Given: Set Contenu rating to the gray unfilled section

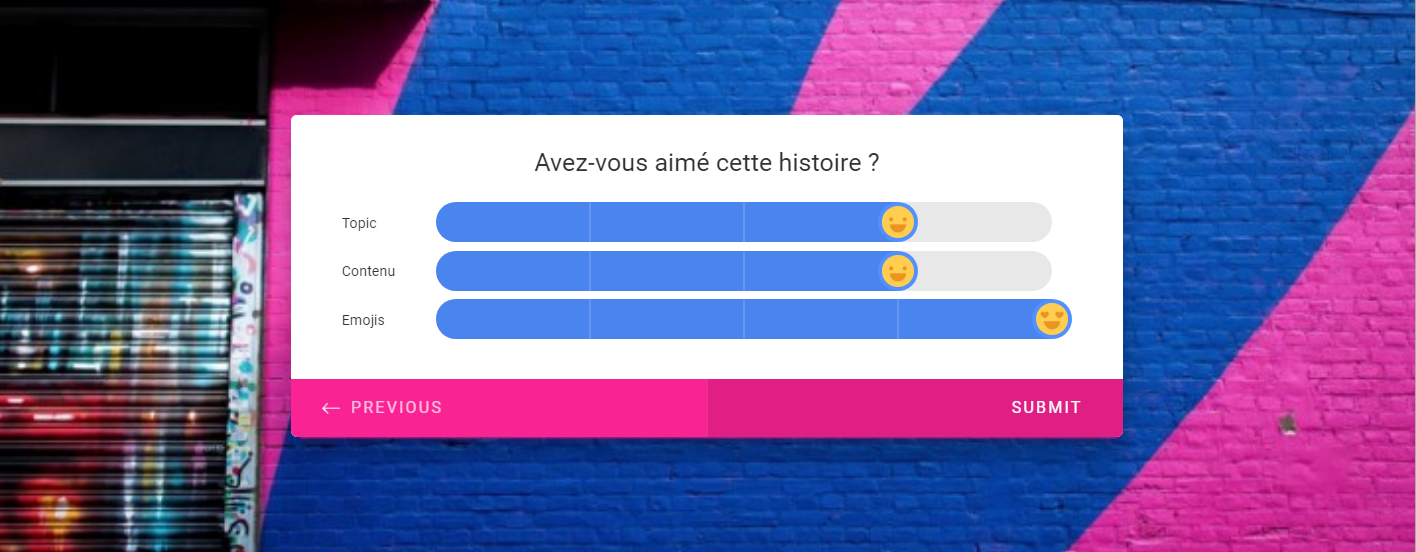Looking at the screenshot, I should [x=985, y=271].
